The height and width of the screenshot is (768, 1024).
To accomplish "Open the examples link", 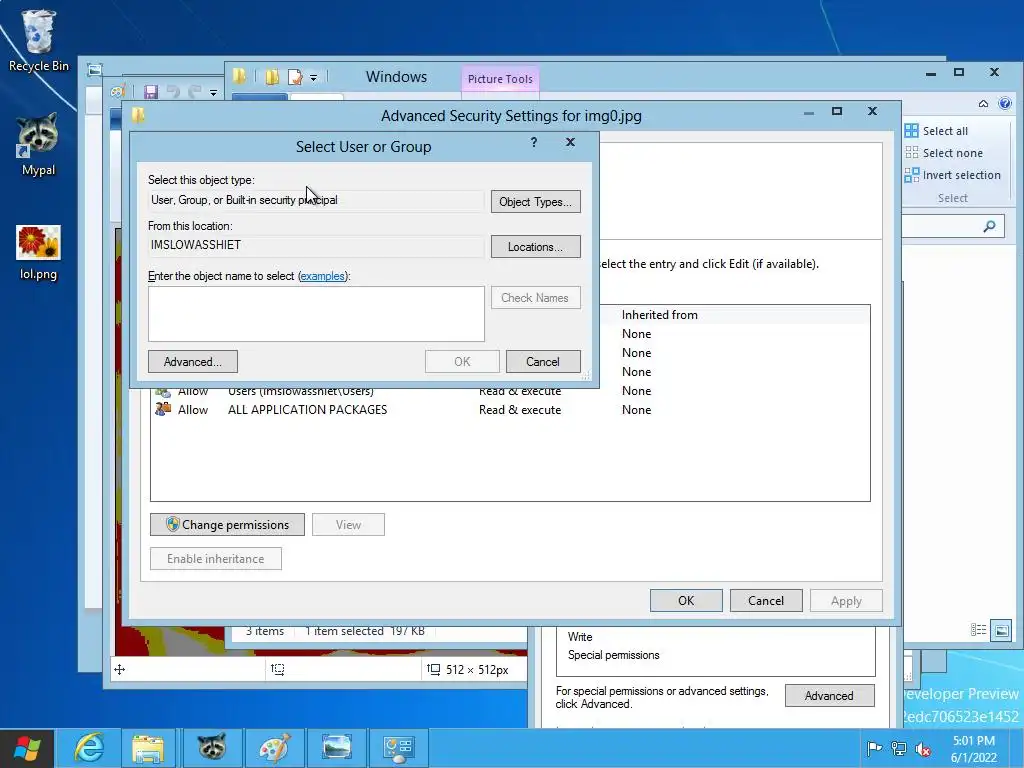I will (x=322, y=276).
